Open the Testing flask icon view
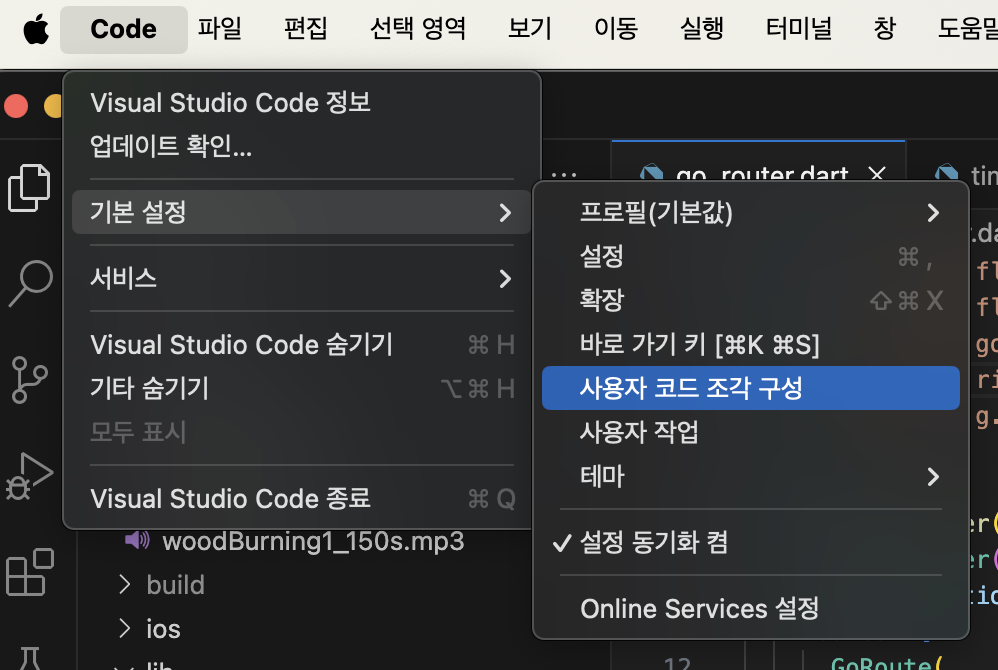This screenshot has width=998, height=670. pos(29,658)
